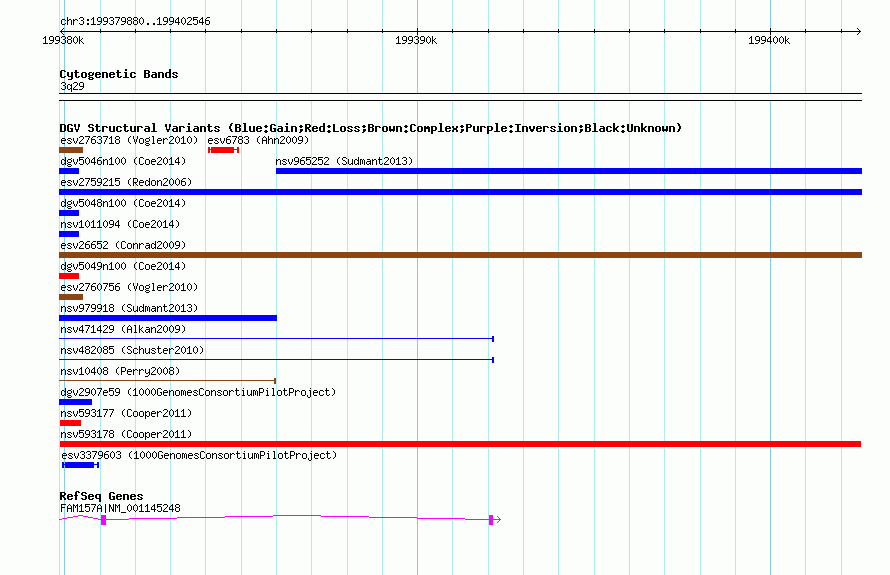The height and width of the screenshot is (575, 890).
Task: Open the nsv10408 (Perry2008) label
Action: (120, 371)
